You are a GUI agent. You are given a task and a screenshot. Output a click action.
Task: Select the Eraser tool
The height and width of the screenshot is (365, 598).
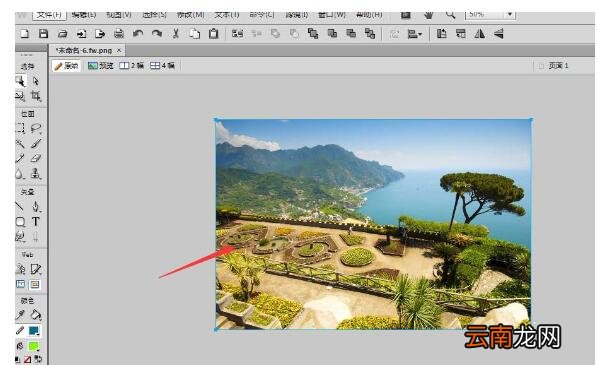click(36, 158)
